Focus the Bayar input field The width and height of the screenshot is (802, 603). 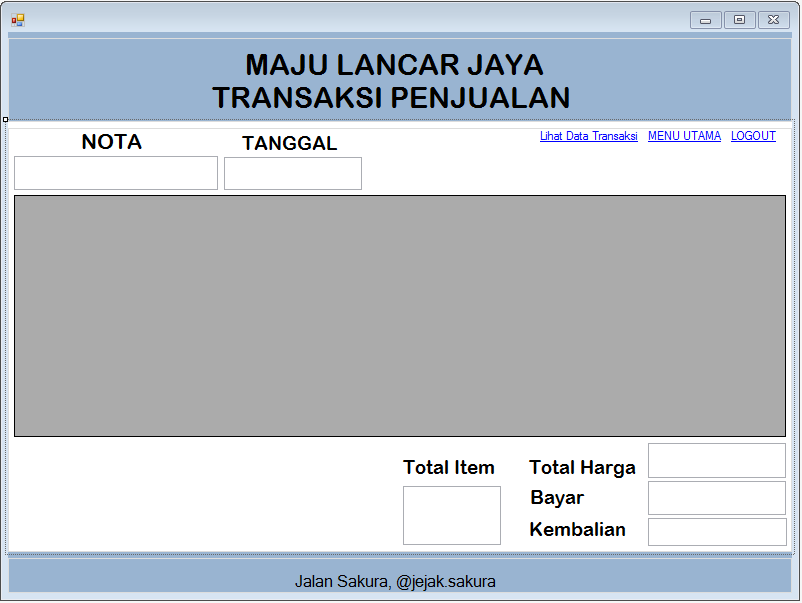(x=716, y=496)
